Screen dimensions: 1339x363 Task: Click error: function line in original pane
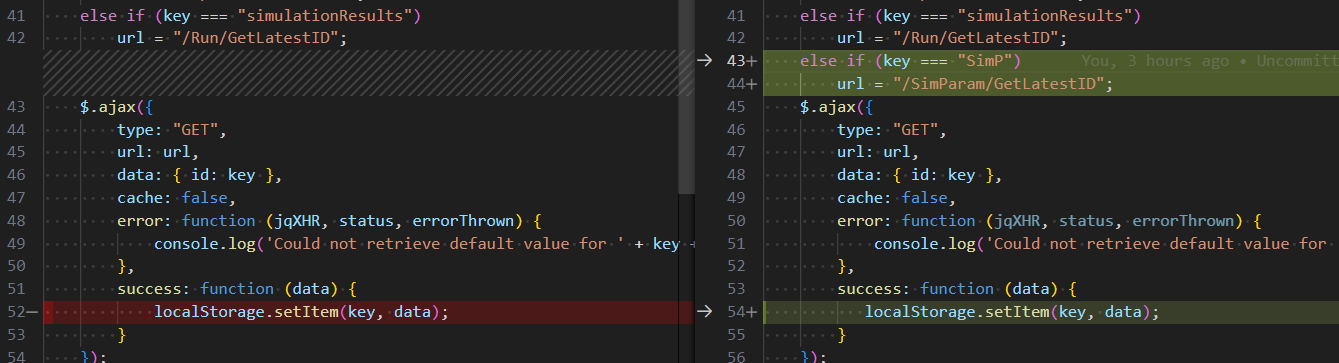pyautogui.click(x=330, y=221)
